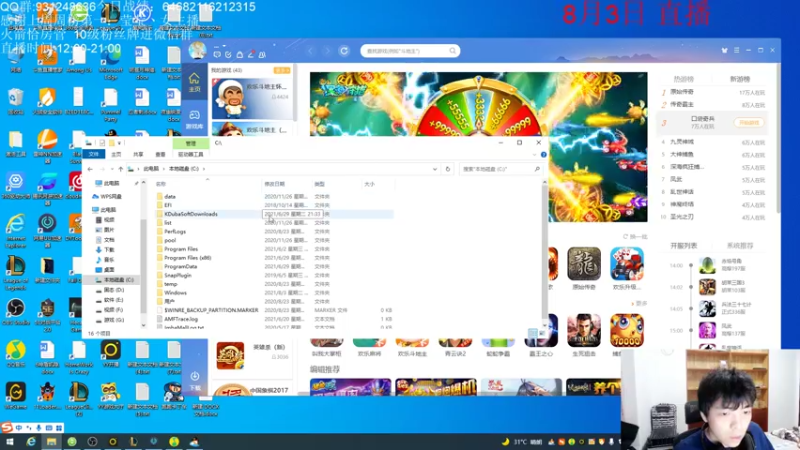This screenshot has height=450, width=800.
Task: Open File Explorer on the taskbar
Action: click(x=51, y=441)
